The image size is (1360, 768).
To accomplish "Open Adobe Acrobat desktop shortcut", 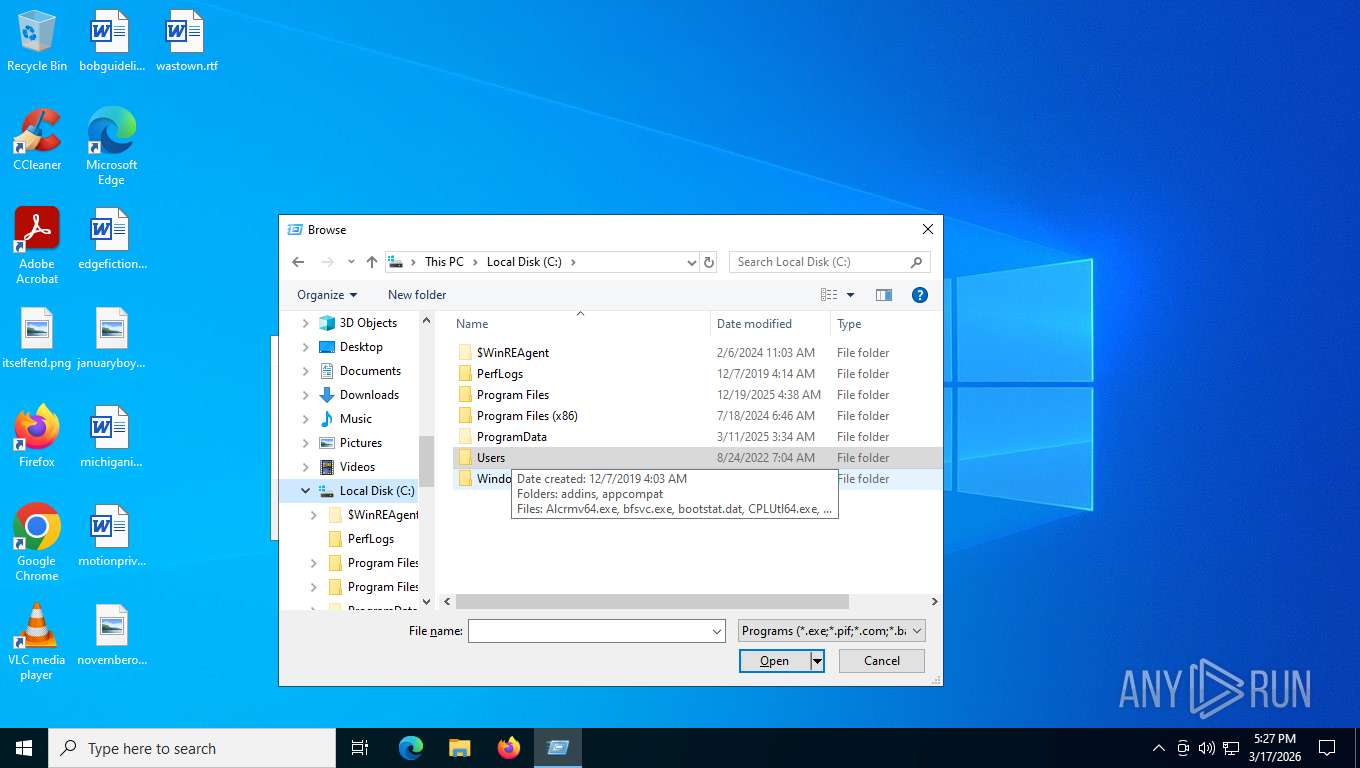I will [37, 246].
